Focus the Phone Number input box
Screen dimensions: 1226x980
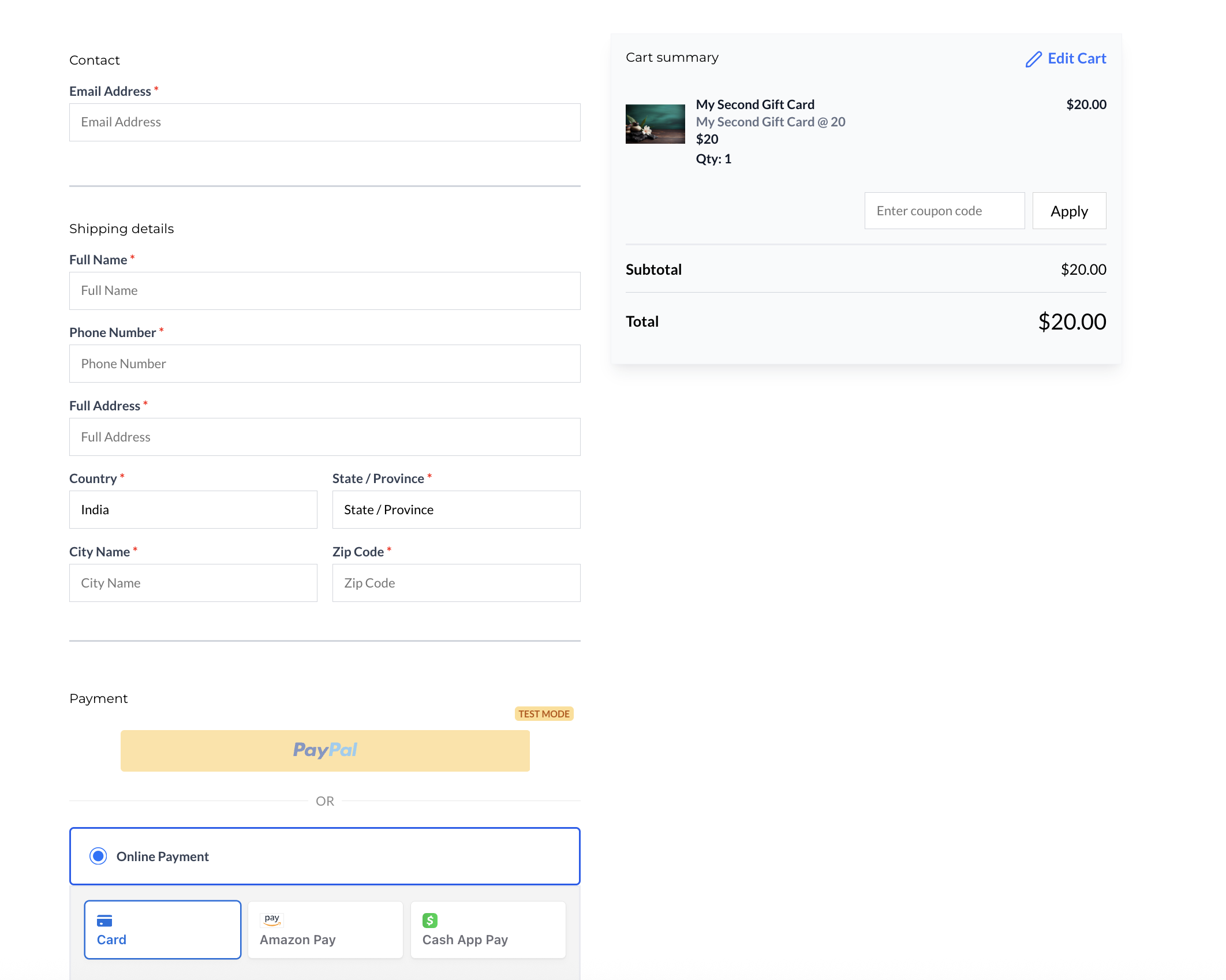325,364
